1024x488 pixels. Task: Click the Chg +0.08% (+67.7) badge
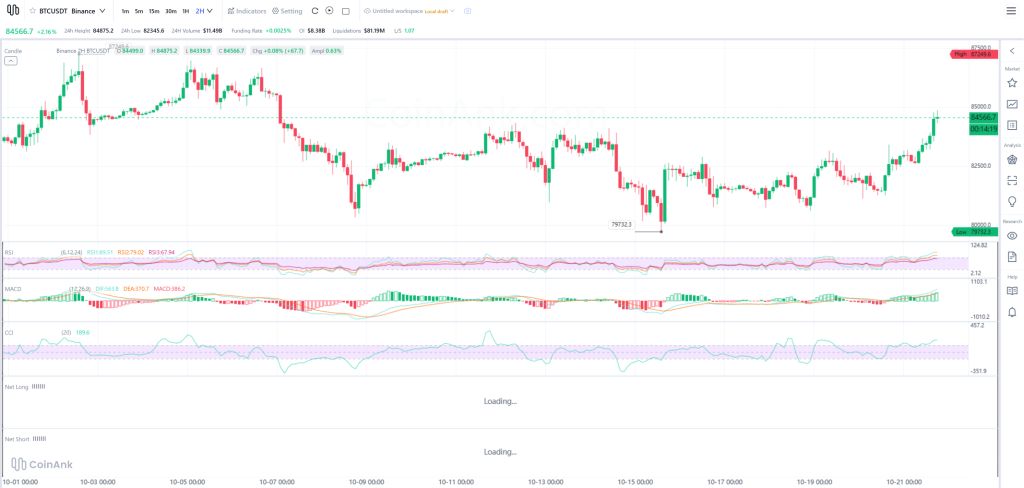[x=279, y=50]
